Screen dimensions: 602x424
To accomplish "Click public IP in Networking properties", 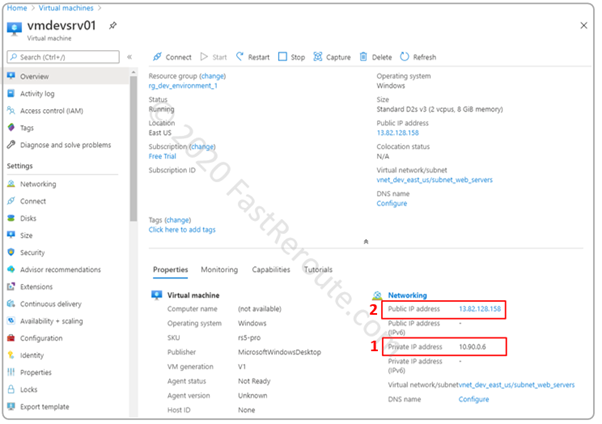I will 480,309.
